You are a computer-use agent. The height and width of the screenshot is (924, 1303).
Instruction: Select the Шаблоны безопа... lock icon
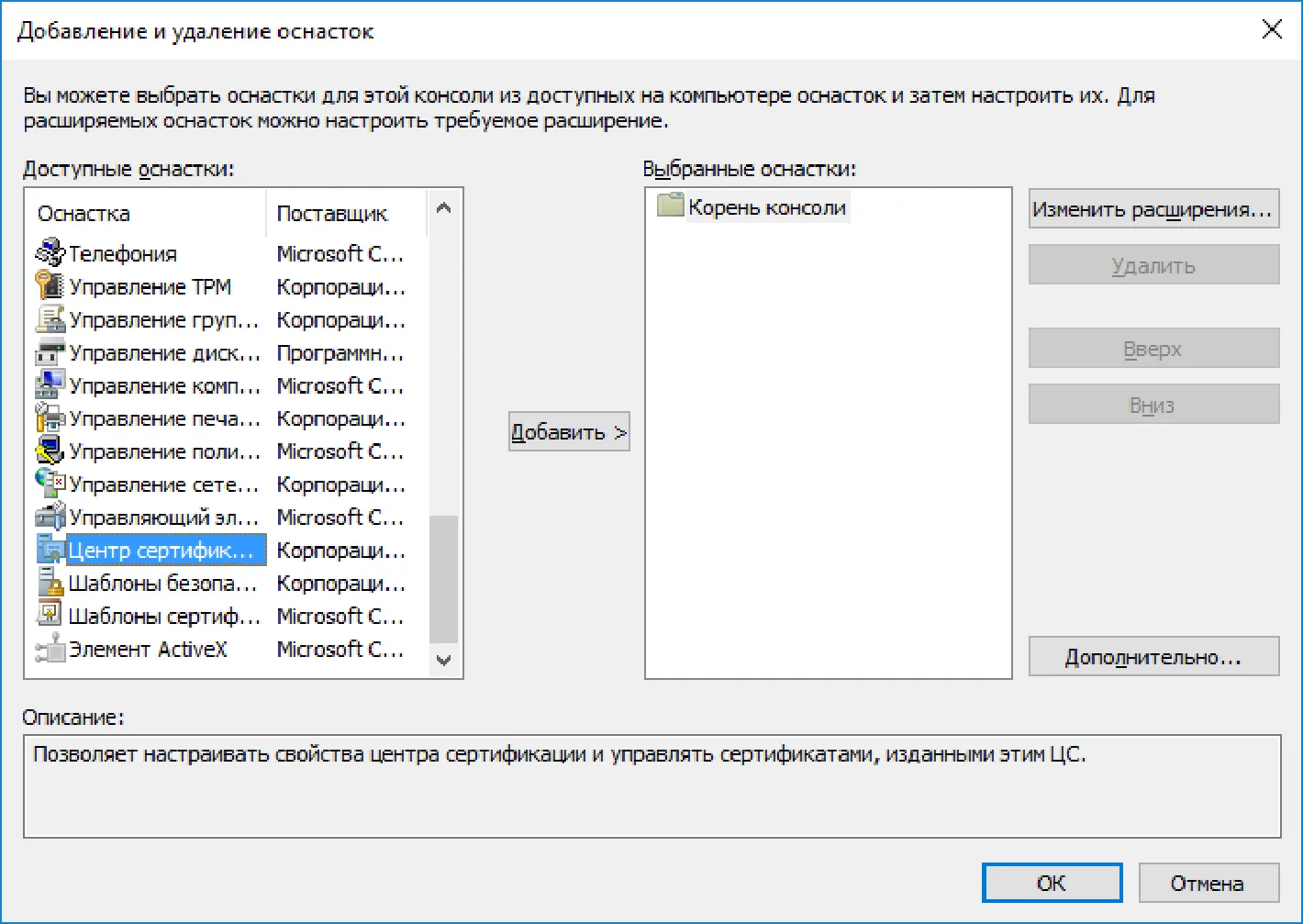click(x=50, y=583)
